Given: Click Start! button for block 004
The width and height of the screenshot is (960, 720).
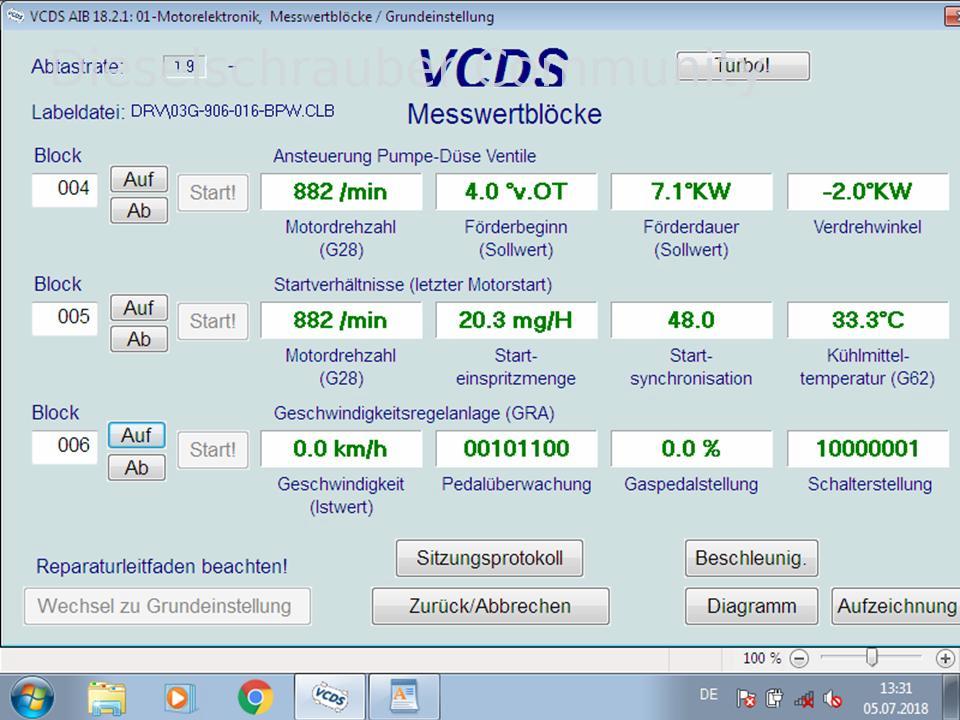Looking at the screenshot, I should (212, 192).
